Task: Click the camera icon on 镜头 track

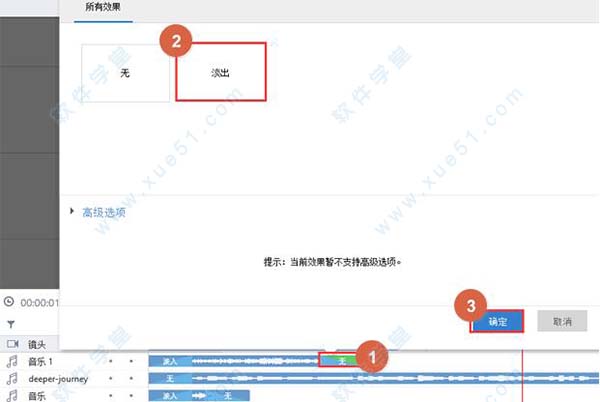Action: 13,343
